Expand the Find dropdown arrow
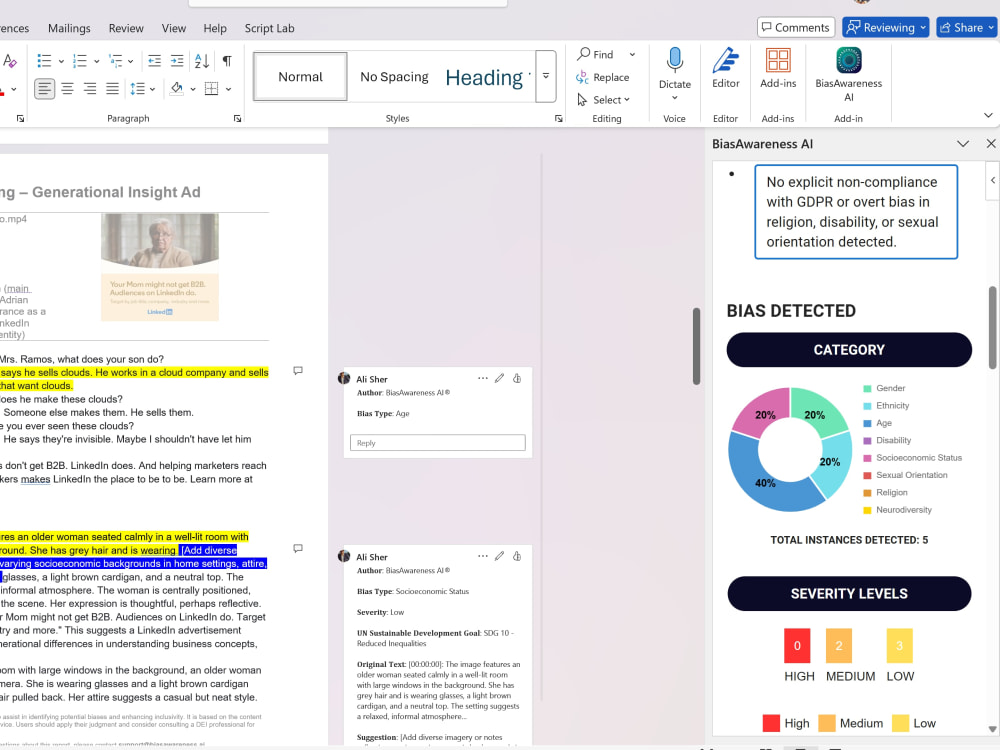Screen dimensions: 1000x750 point(632,55)
